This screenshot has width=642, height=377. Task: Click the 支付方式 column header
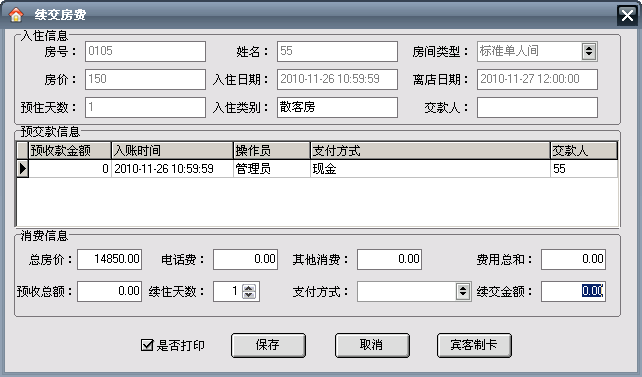pyautogui.click(x=430, y=151)
